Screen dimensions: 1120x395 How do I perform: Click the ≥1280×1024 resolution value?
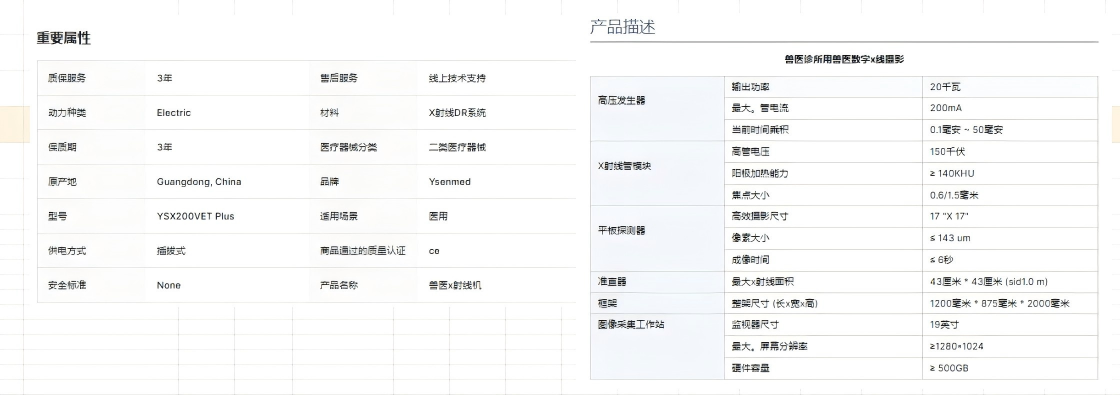(x=956, y=346)
